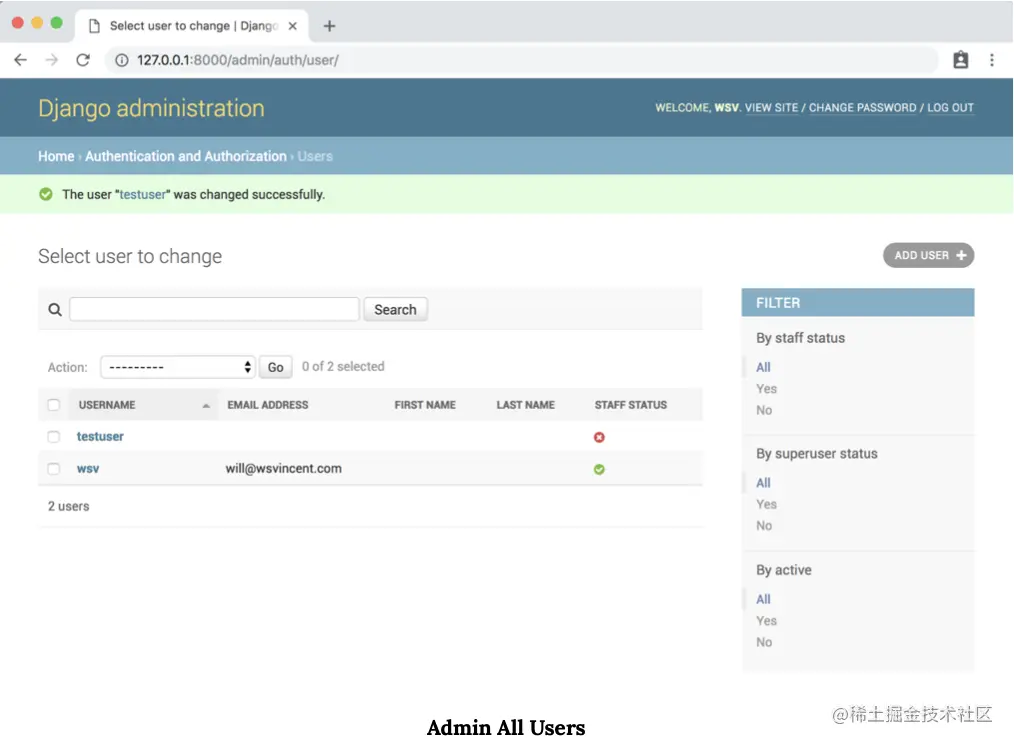
Task: Select All under By staff status
Action: [763, 367]
